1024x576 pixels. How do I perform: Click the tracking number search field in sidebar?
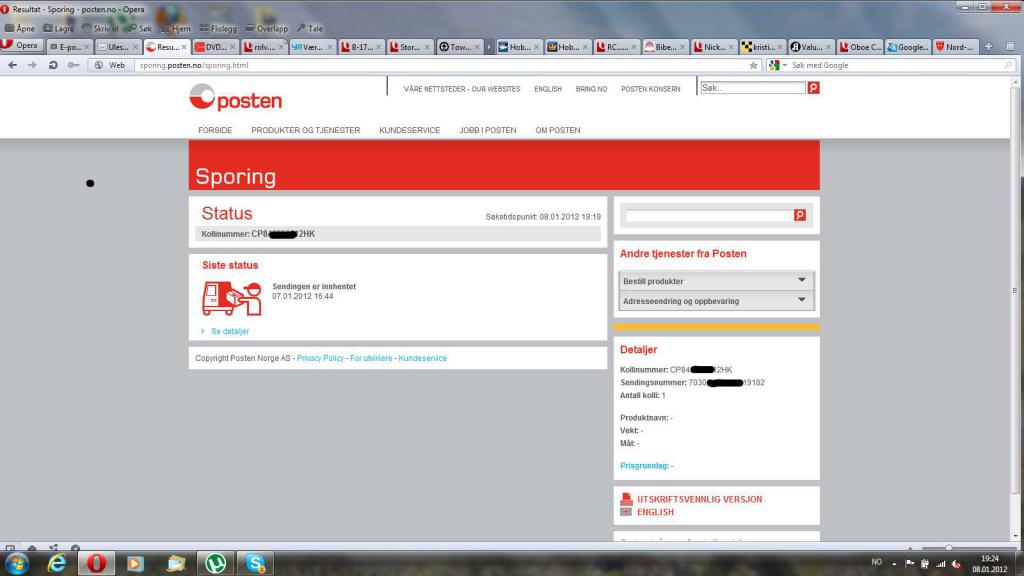coord(708,215)
